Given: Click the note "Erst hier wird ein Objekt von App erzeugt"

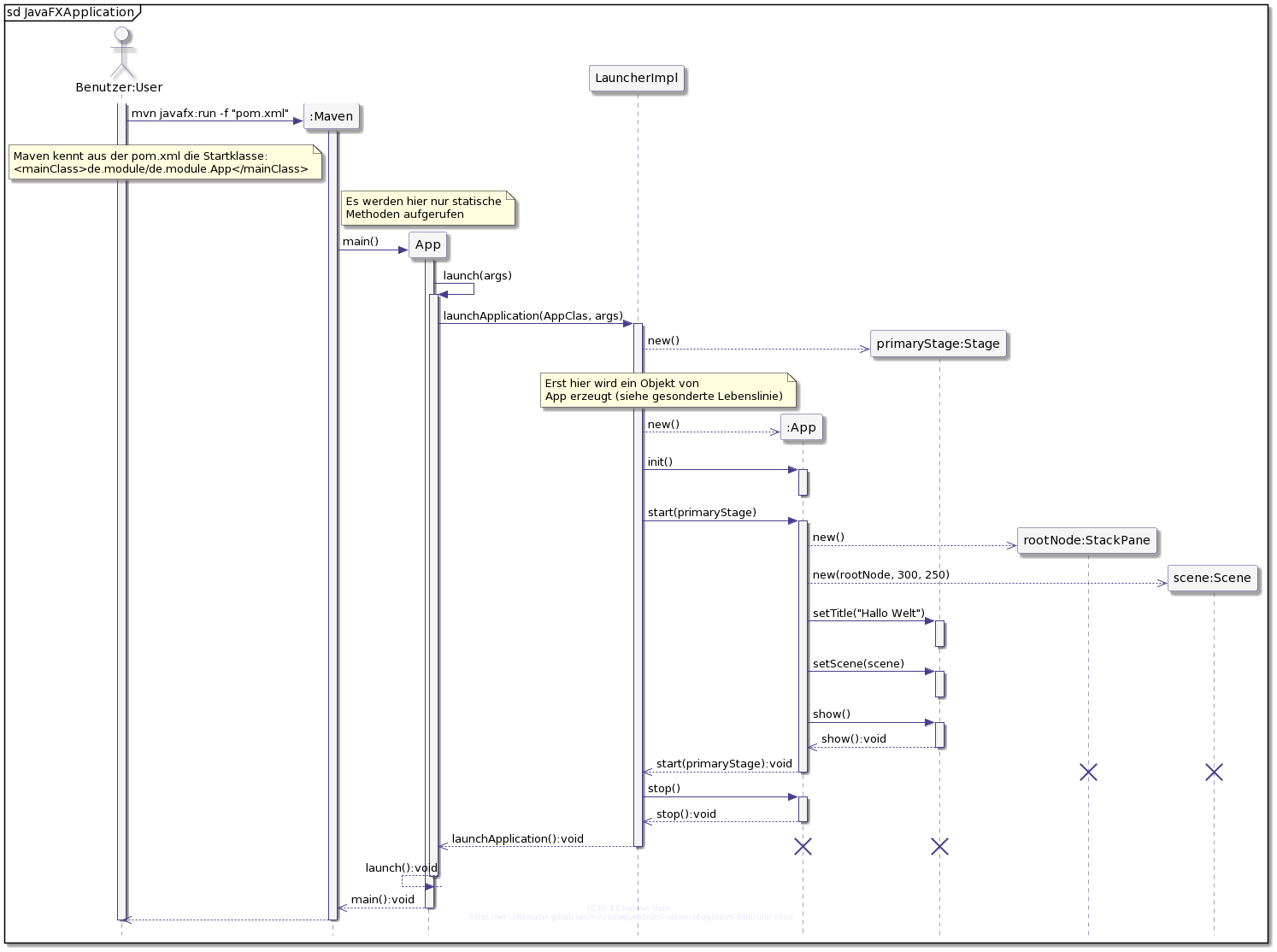Looking at the screenshot, I should (668, 390).
